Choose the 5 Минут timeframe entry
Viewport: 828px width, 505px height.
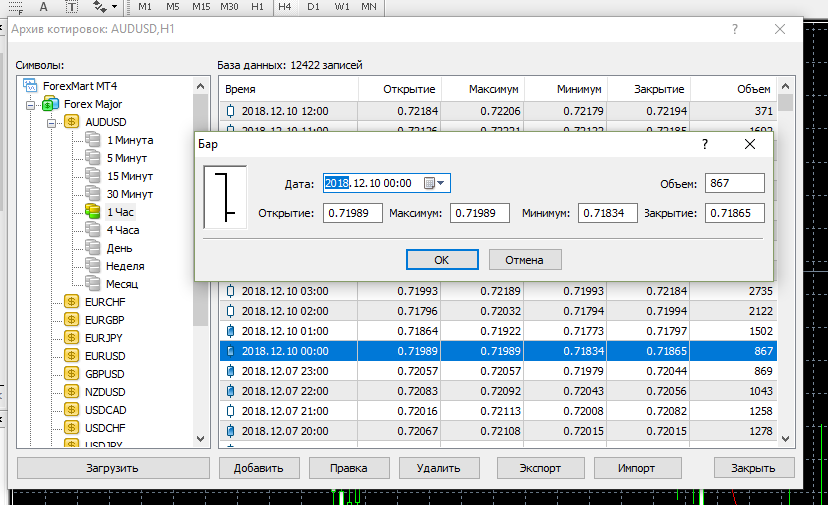coord(127,158)
